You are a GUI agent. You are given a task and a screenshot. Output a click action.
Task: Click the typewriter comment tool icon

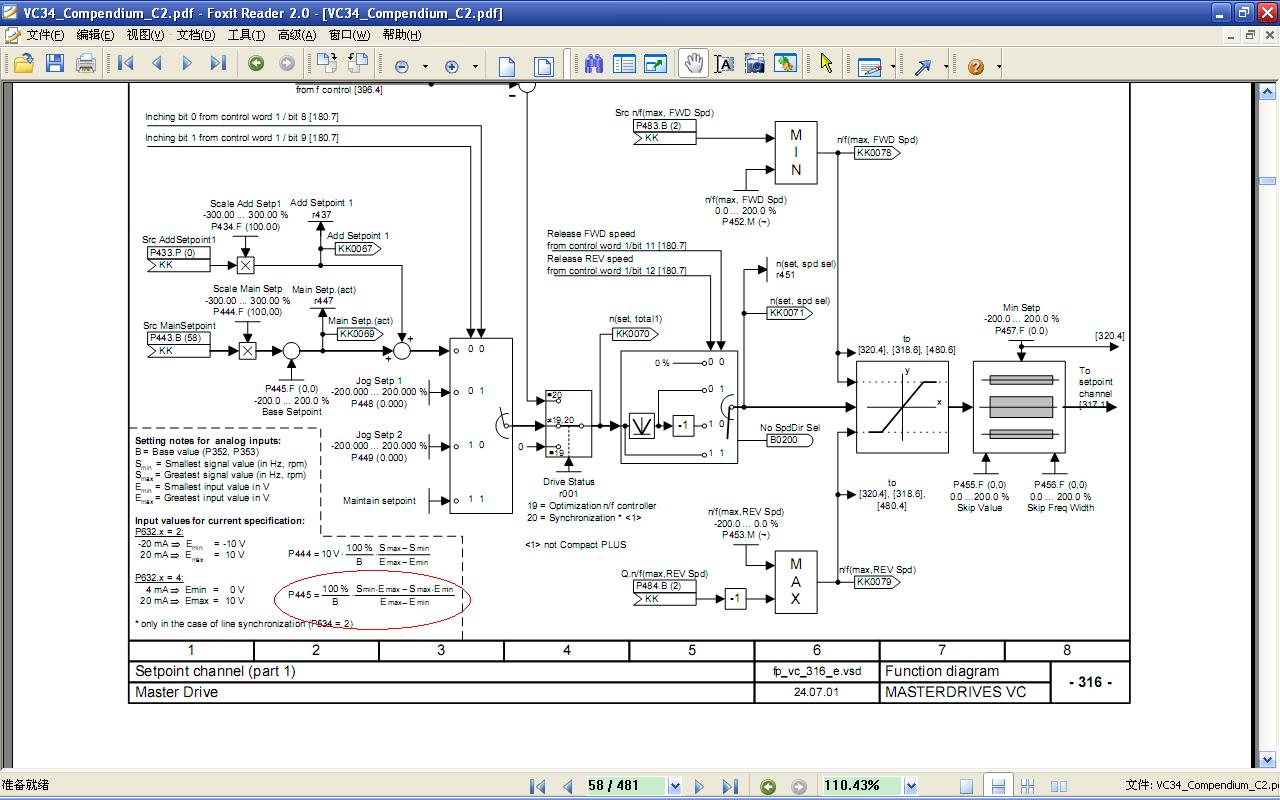tap(869, 66)
